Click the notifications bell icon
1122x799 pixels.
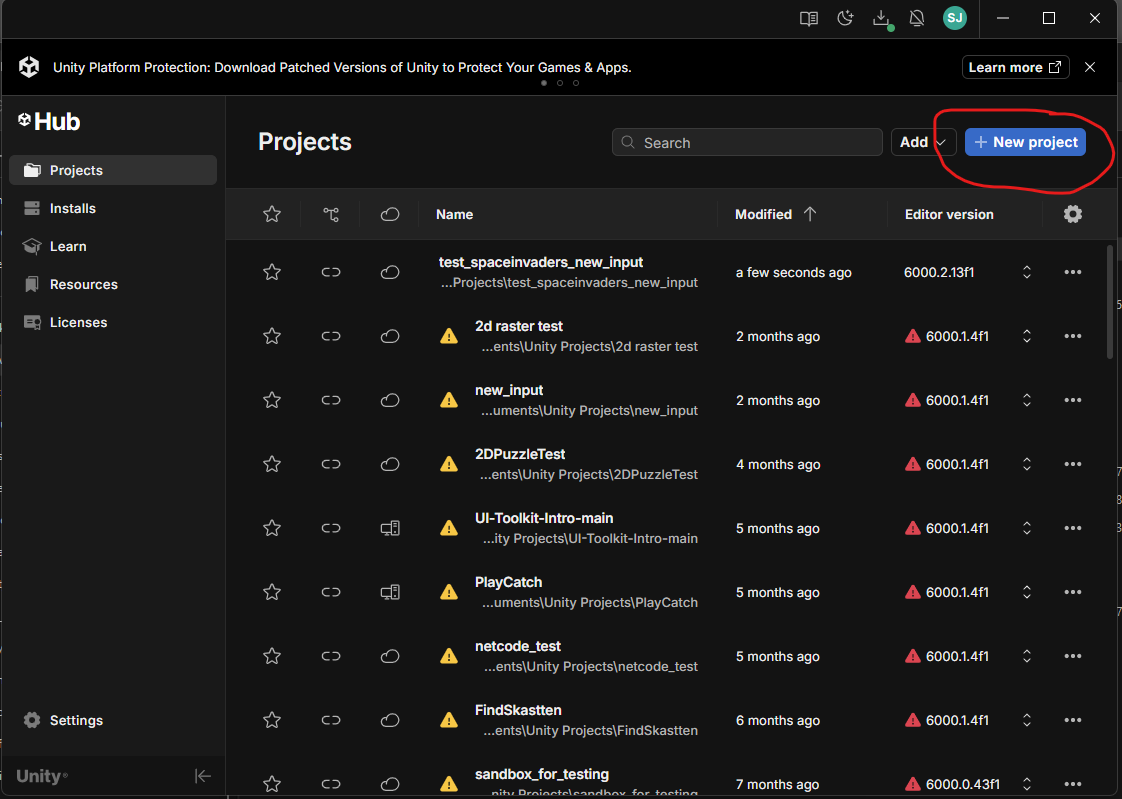[916, 18]
